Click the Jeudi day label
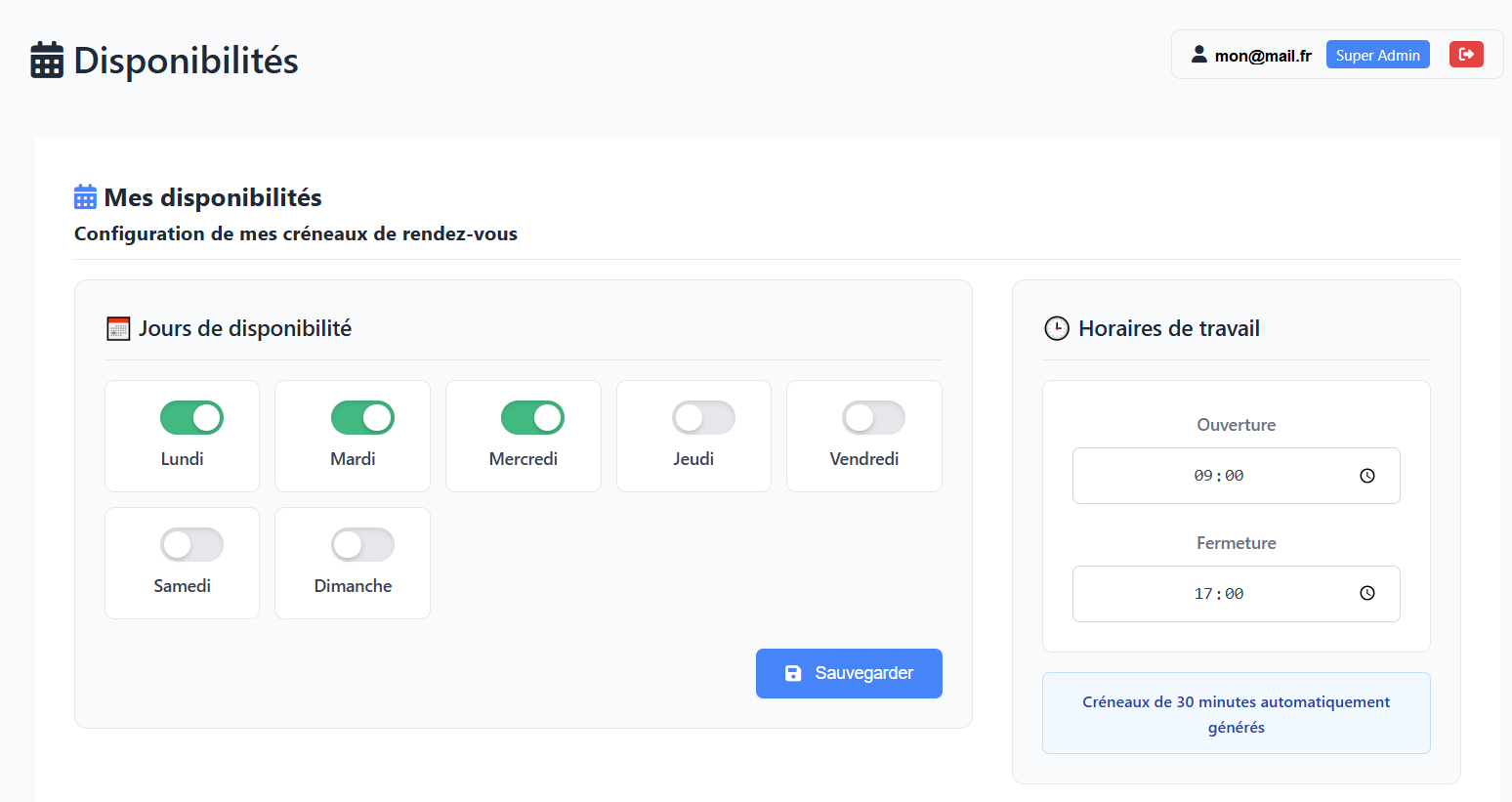The image size is (1512, 802). pos(693,459)
